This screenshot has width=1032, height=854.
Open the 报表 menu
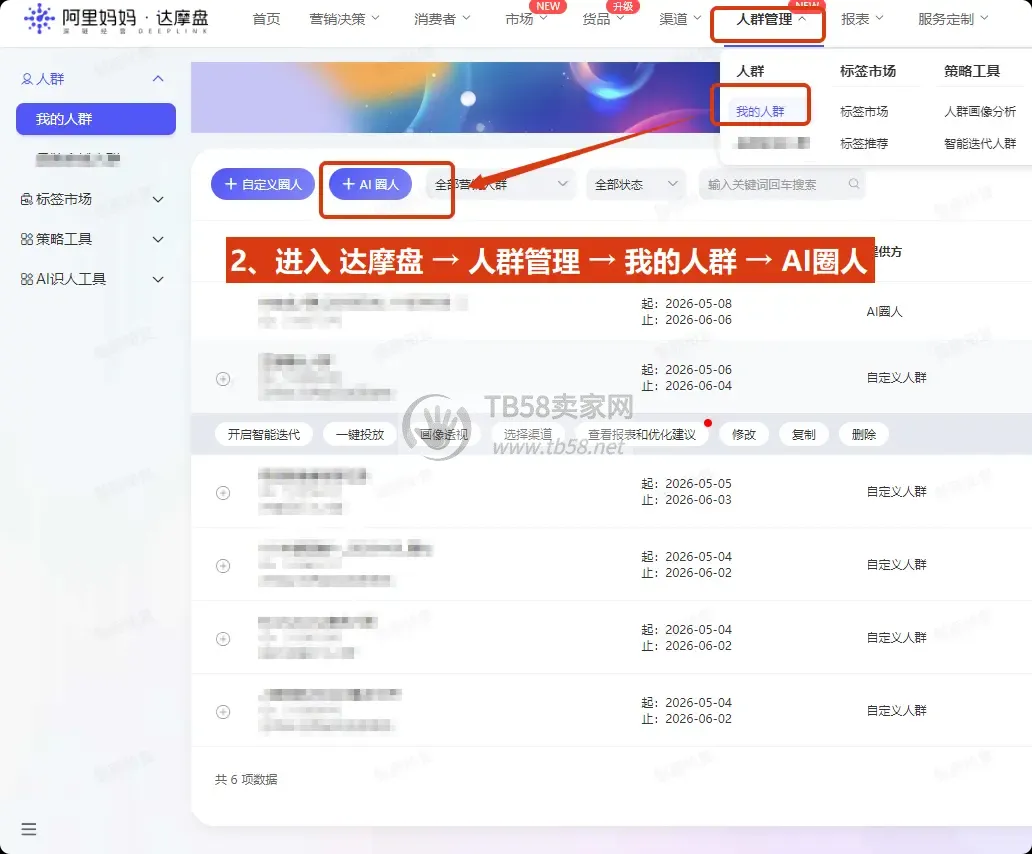862,19
